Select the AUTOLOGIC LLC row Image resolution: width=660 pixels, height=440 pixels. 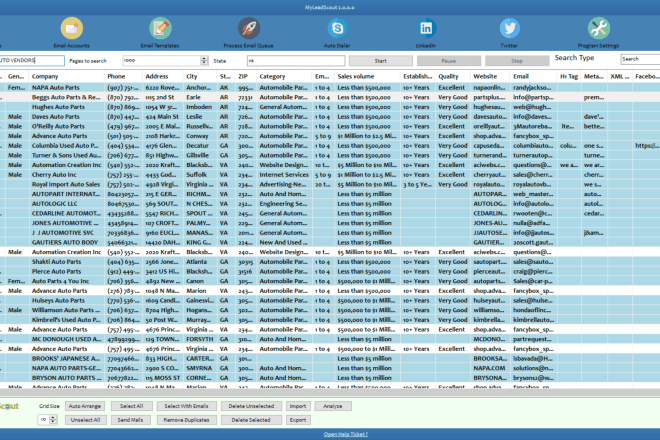point(330,204)
